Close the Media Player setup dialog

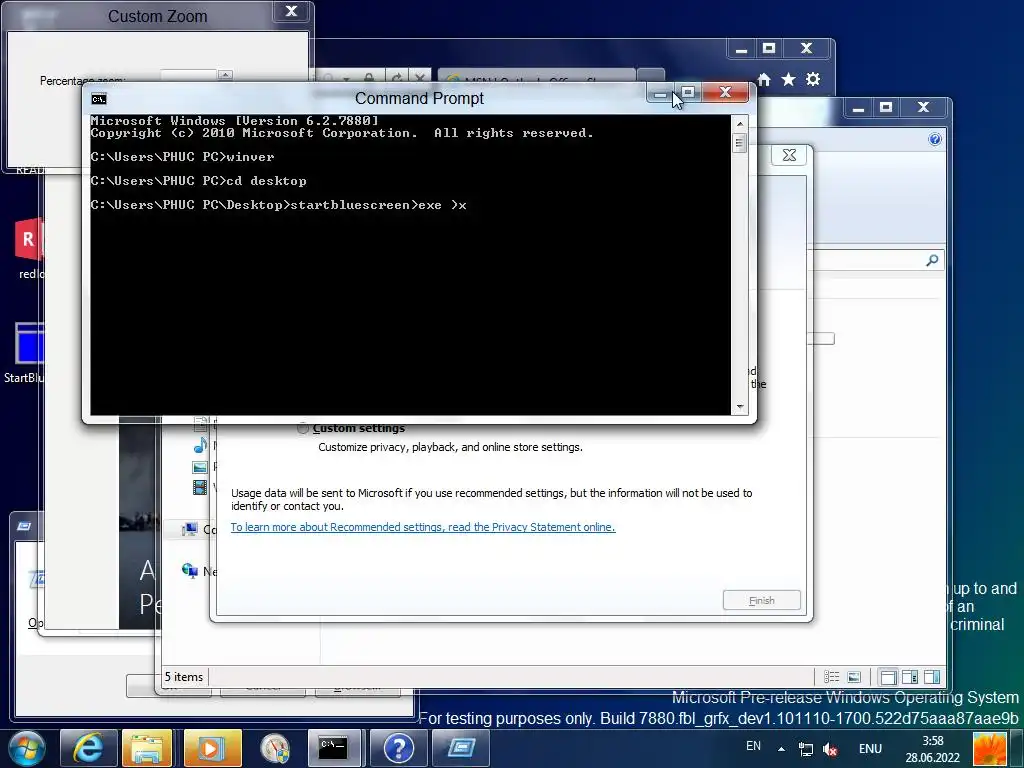pos(789,155)
